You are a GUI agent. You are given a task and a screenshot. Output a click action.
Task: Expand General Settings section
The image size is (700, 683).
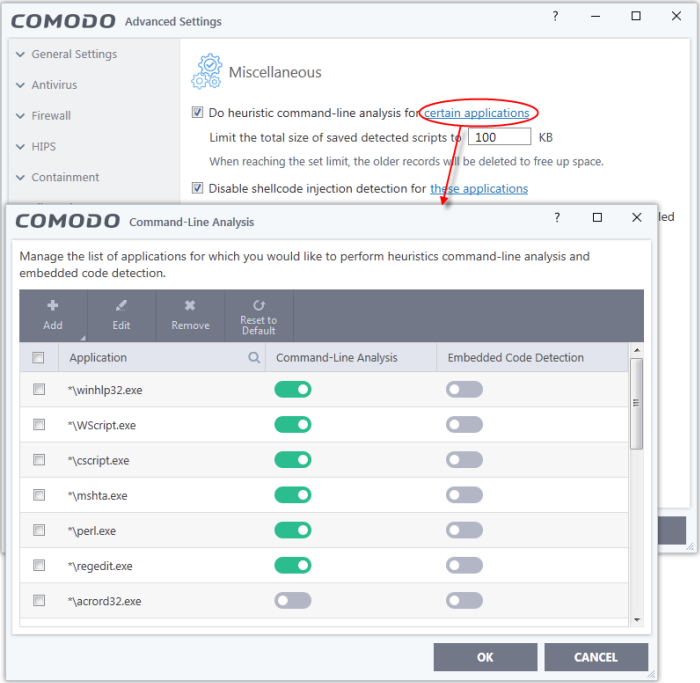click(67, 54)
